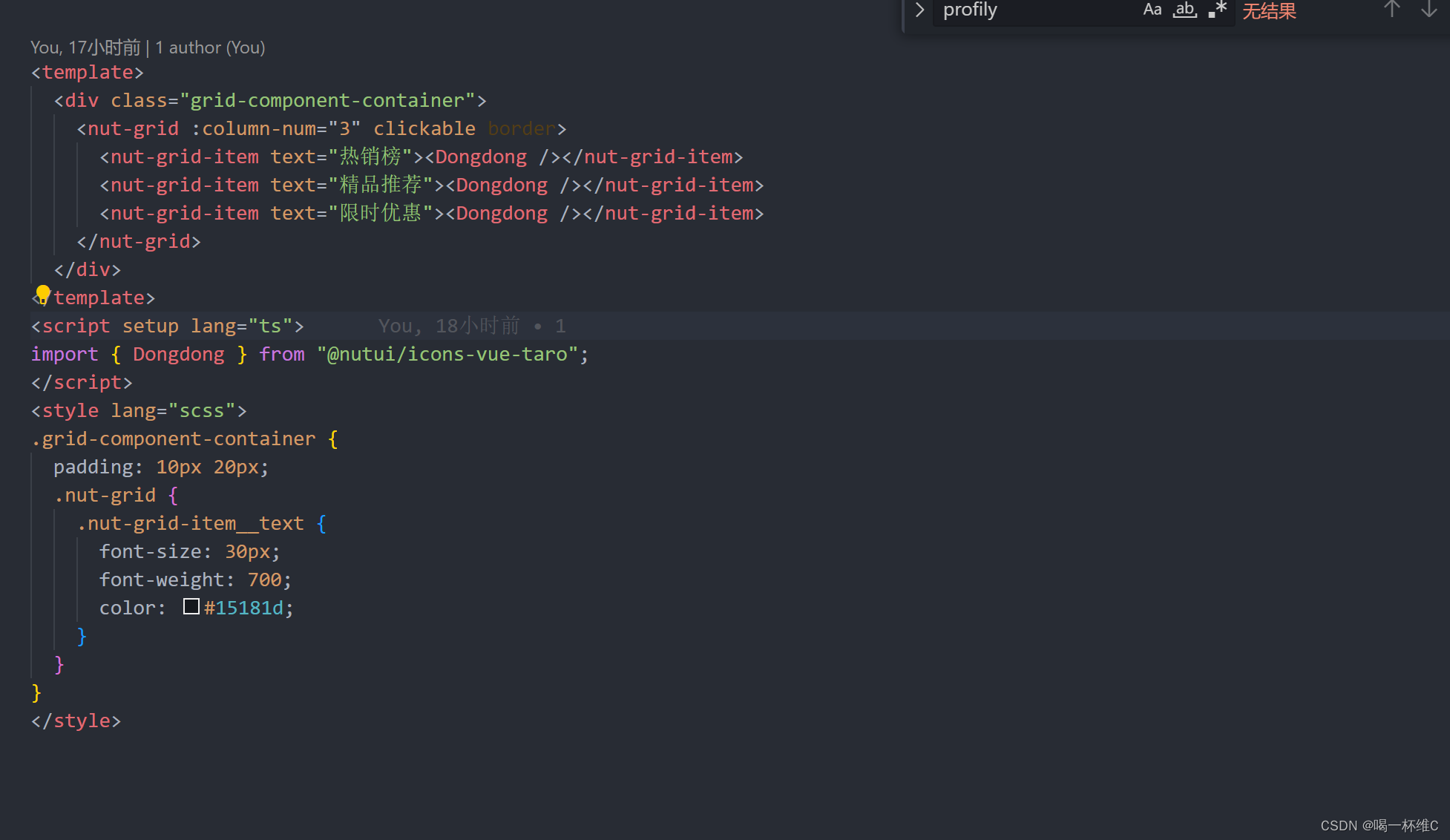Open color picker for #15181d swatch
The image size is (1450, 840).
191,607
